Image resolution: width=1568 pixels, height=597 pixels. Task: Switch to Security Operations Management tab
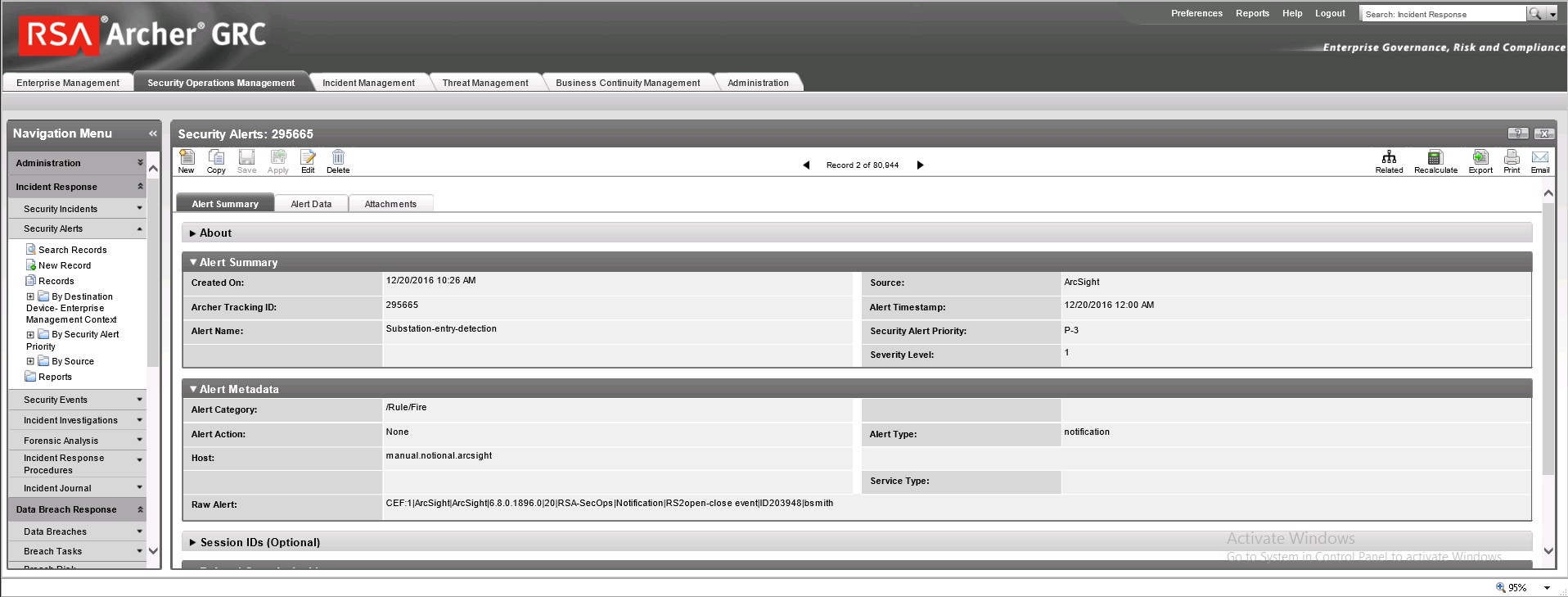coord(221,83)
